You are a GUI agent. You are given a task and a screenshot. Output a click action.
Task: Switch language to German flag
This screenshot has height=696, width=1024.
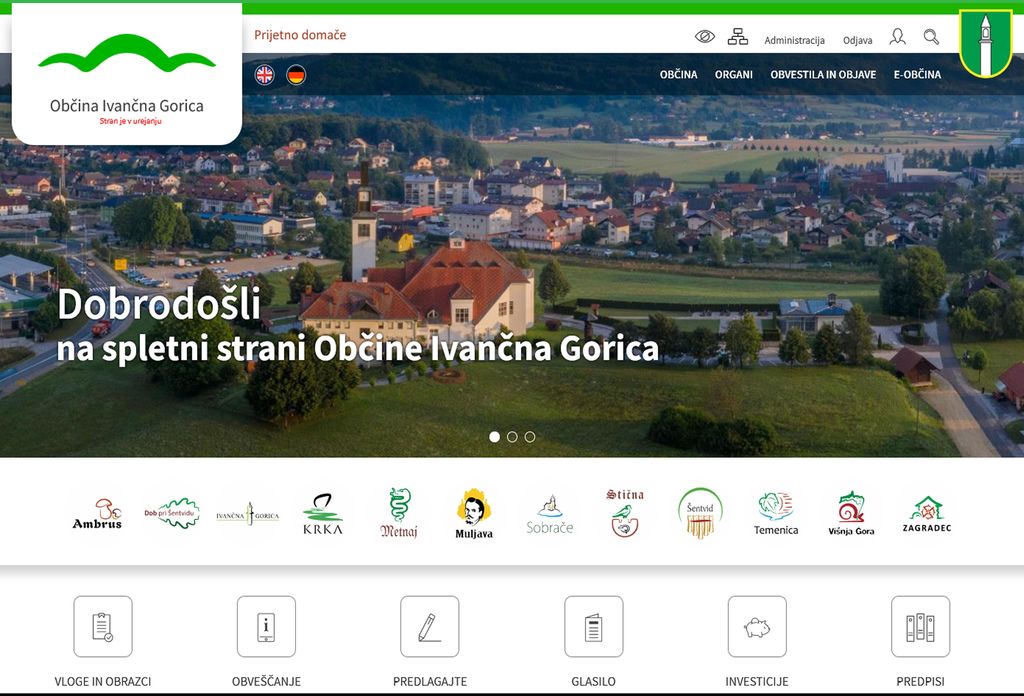(296, 75)
